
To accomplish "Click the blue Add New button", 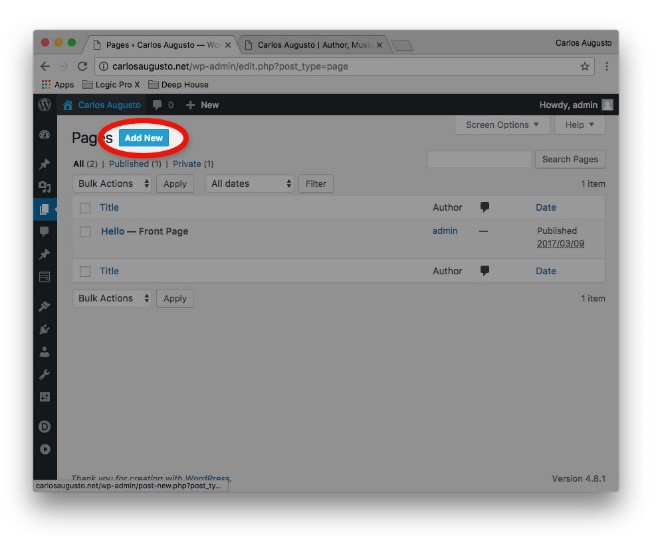I will pyautogui.click(x=143, y=137).
